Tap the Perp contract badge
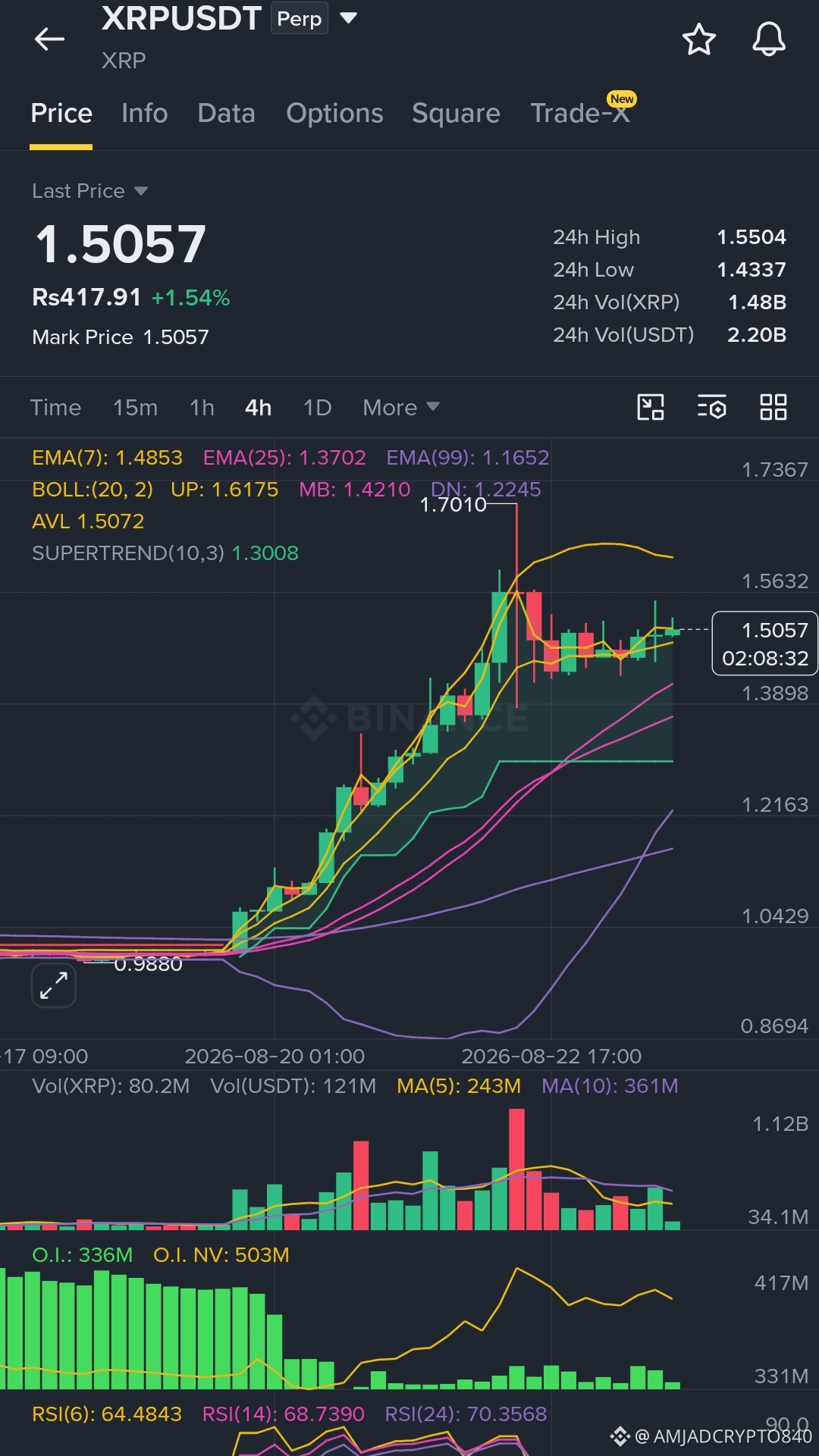 point(299,18)
